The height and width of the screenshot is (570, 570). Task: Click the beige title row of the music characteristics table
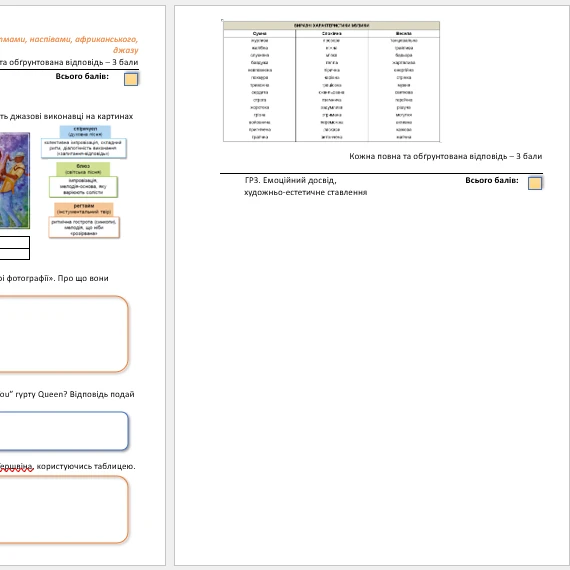[331, 25]
